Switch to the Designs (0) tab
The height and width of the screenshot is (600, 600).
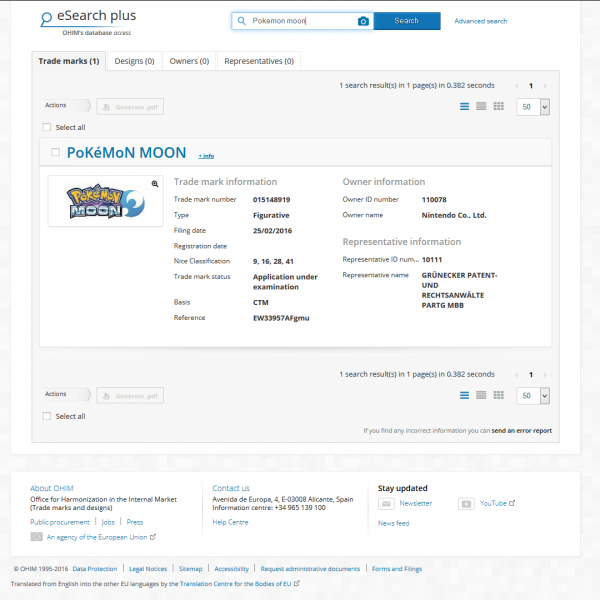click(134, 61)
